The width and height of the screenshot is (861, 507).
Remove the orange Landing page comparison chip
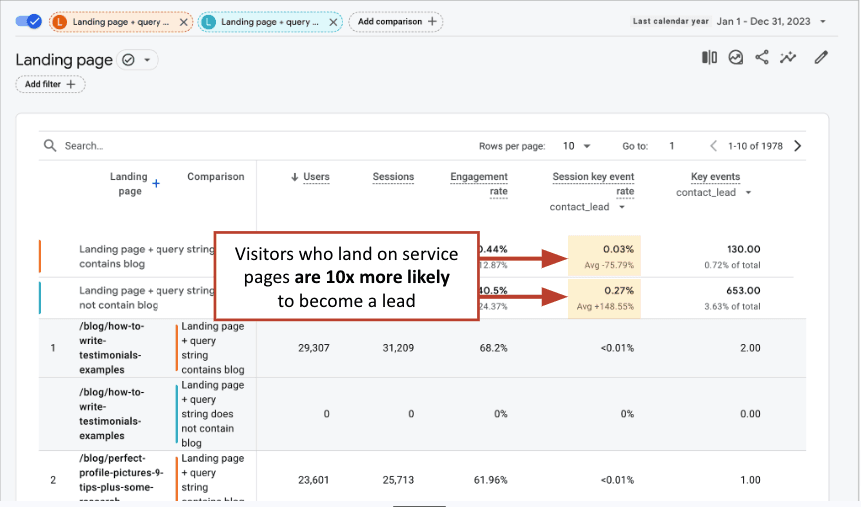click(183, 21)
